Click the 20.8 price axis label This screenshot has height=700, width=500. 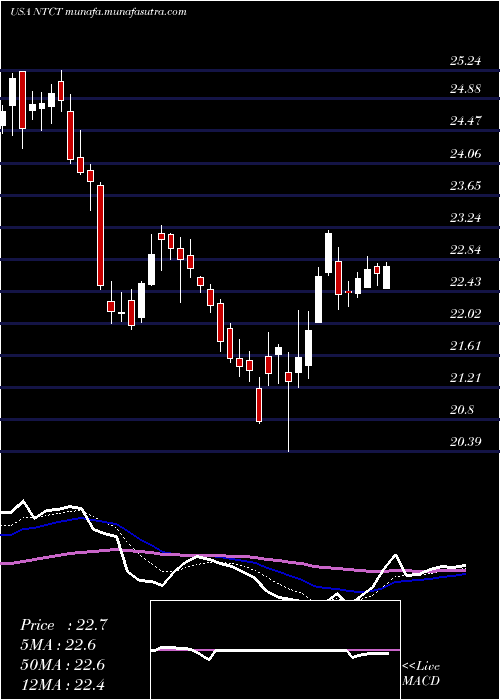462,410
